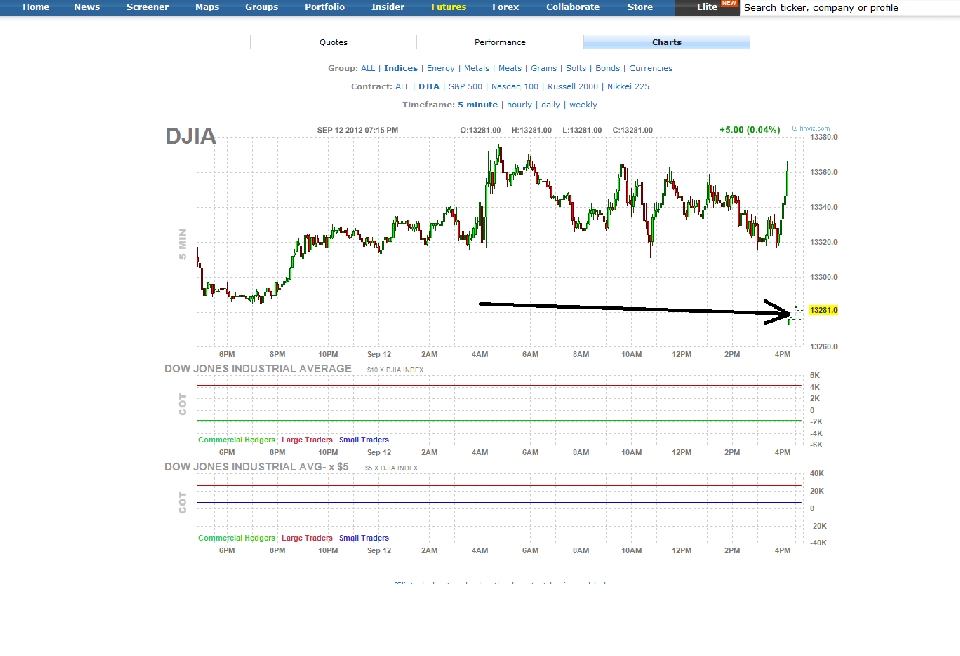The width and height of the screenshot is (960, 656).
Task: Set the timeframe to weekly
Action: [x=583, y=105]
